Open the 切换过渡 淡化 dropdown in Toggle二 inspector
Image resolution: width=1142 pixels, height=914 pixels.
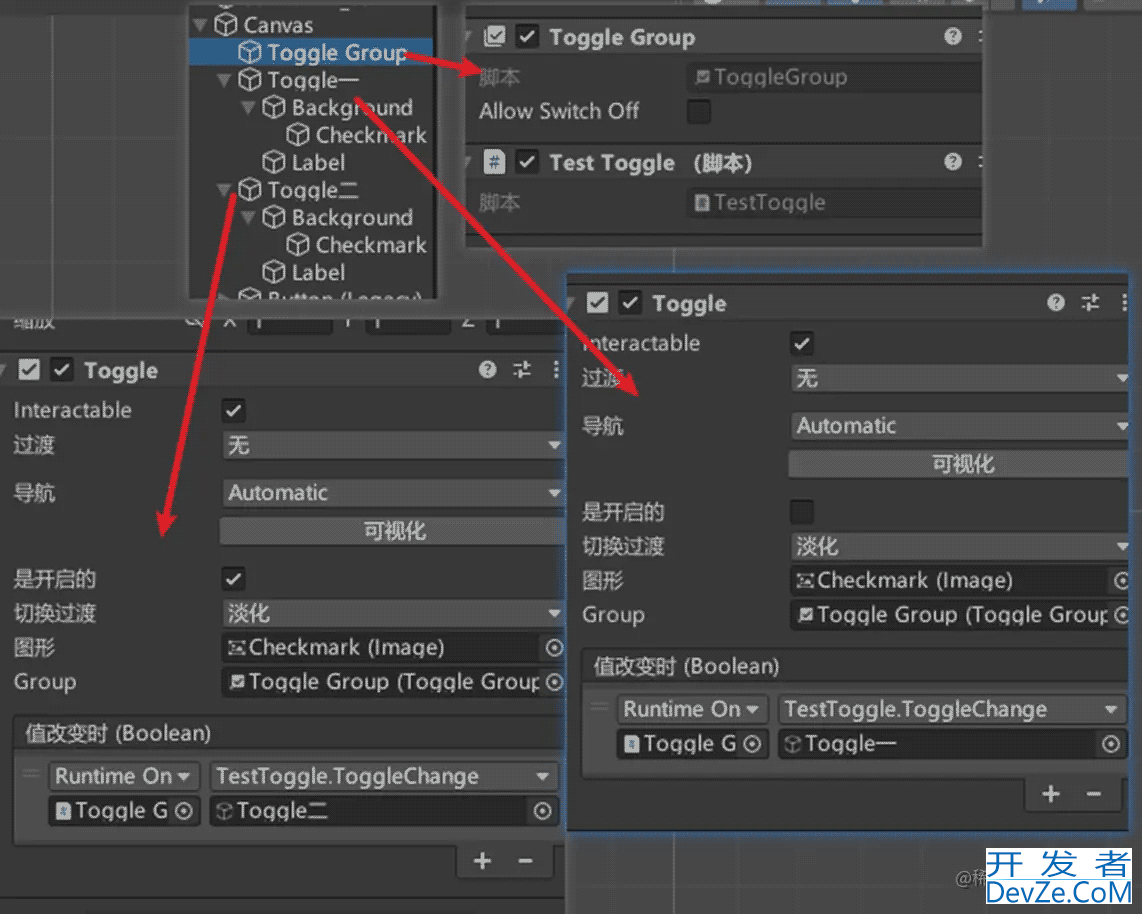pyautogui.click(x=393, y=613)
